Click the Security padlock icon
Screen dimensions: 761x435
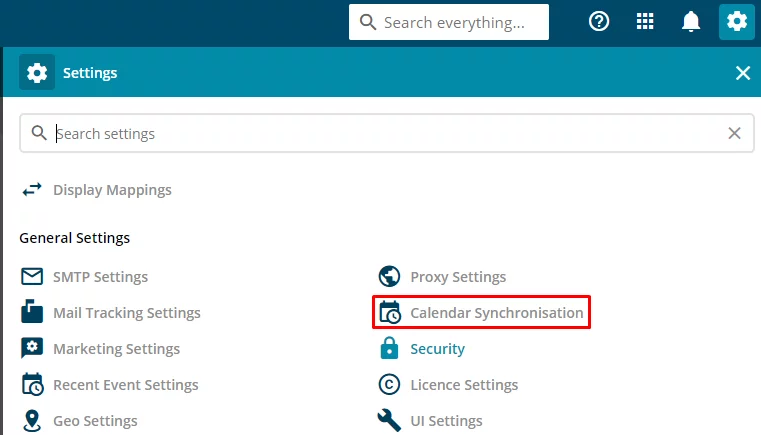[389, 349]
